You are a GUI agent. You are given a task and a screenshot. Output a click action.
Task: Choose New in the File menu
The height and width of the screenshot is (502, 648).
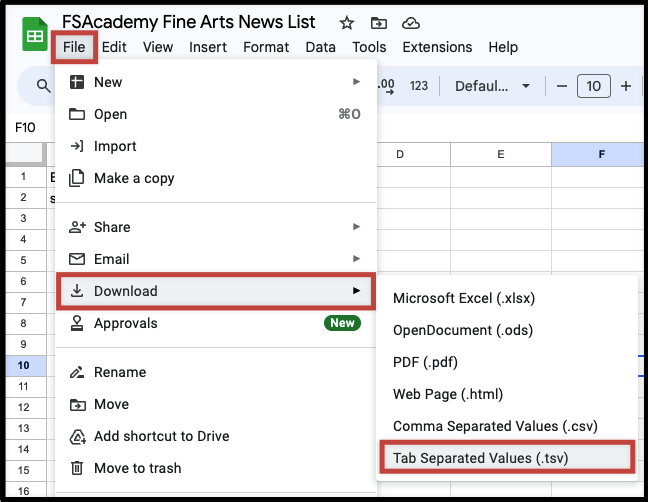[216, 82]
